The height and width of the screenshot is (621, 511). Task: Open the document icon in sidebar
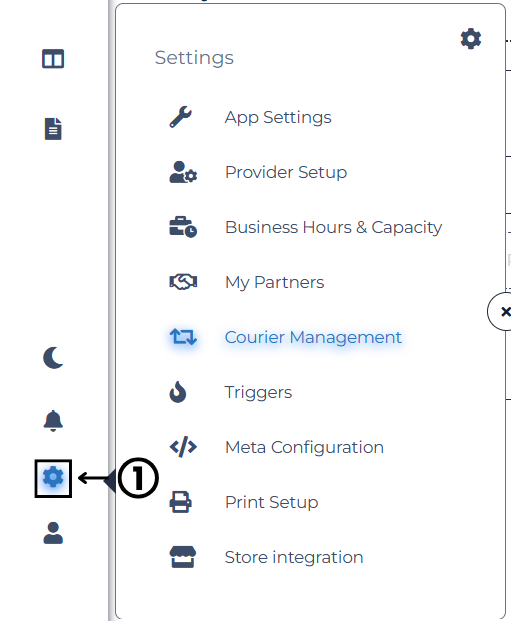click(x=53, y=129)
